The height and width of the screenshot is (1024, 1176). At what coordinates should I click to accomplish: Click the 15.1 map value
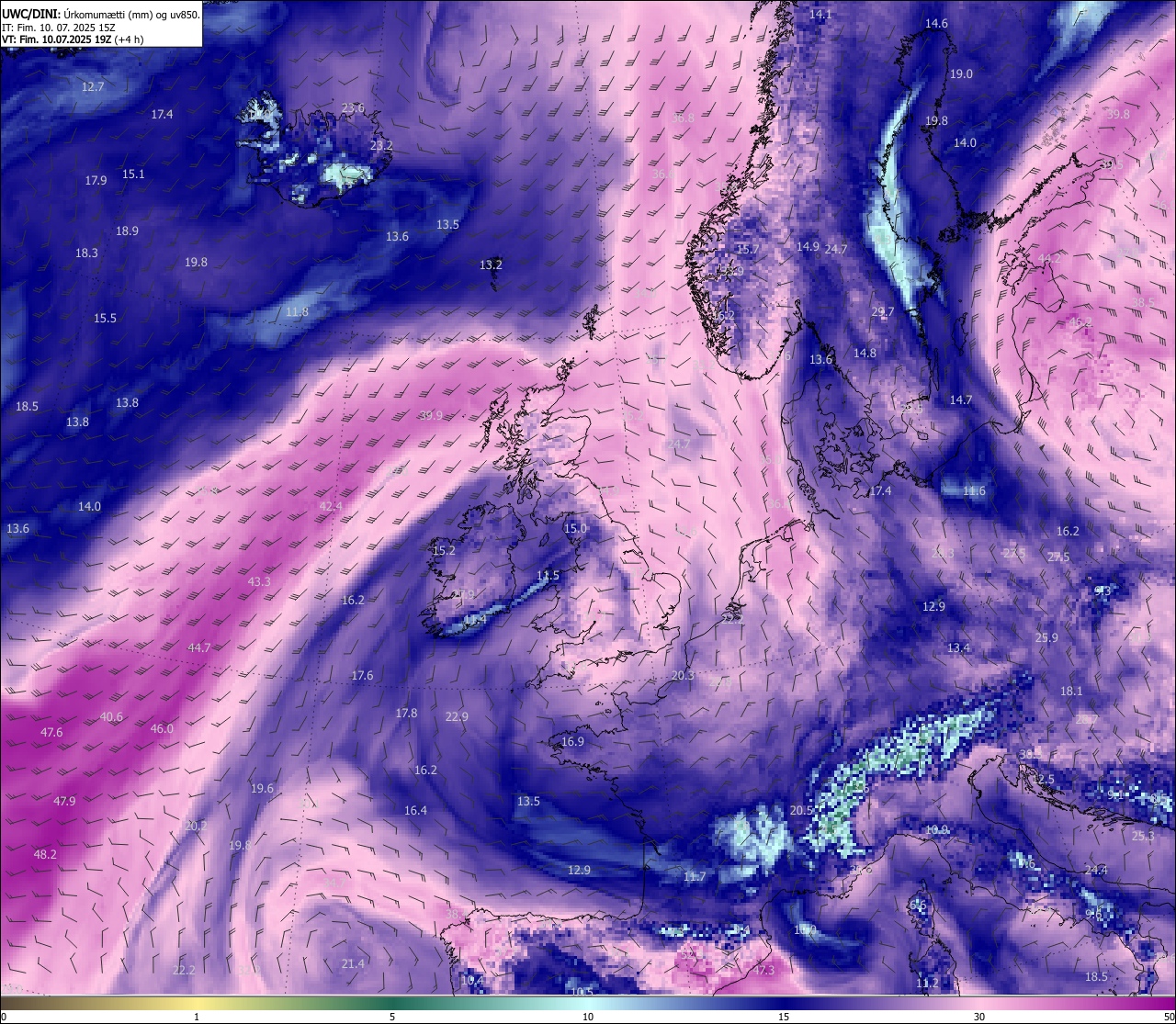point(133,174)
